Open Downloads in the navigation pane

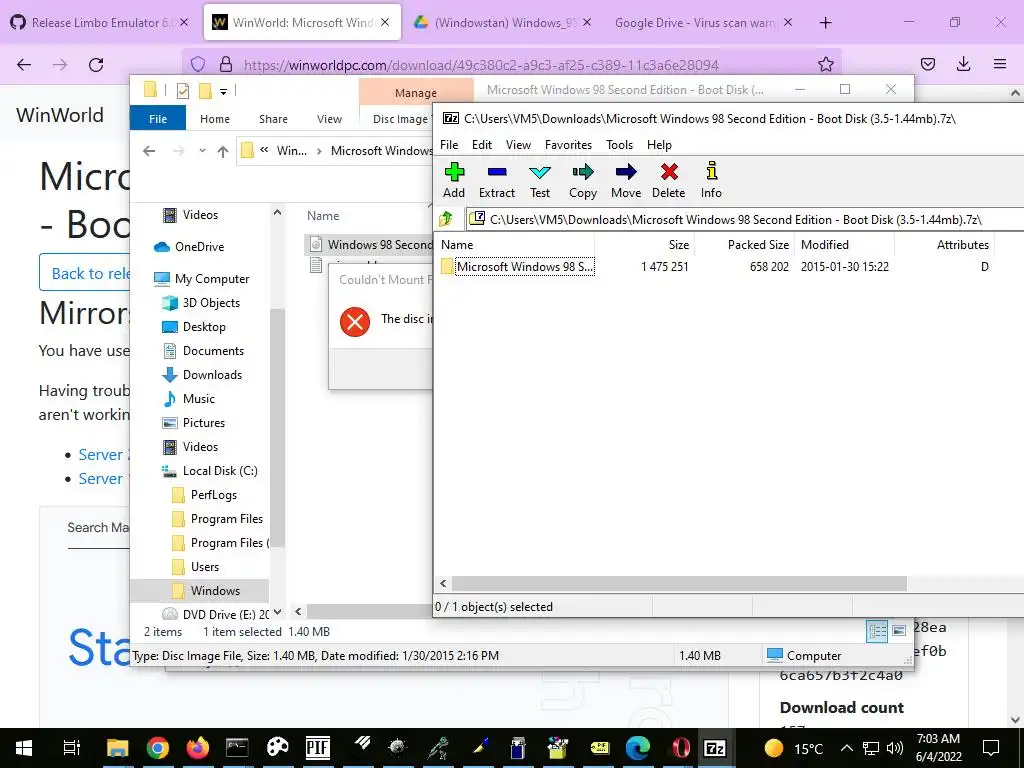click(202, 375)
